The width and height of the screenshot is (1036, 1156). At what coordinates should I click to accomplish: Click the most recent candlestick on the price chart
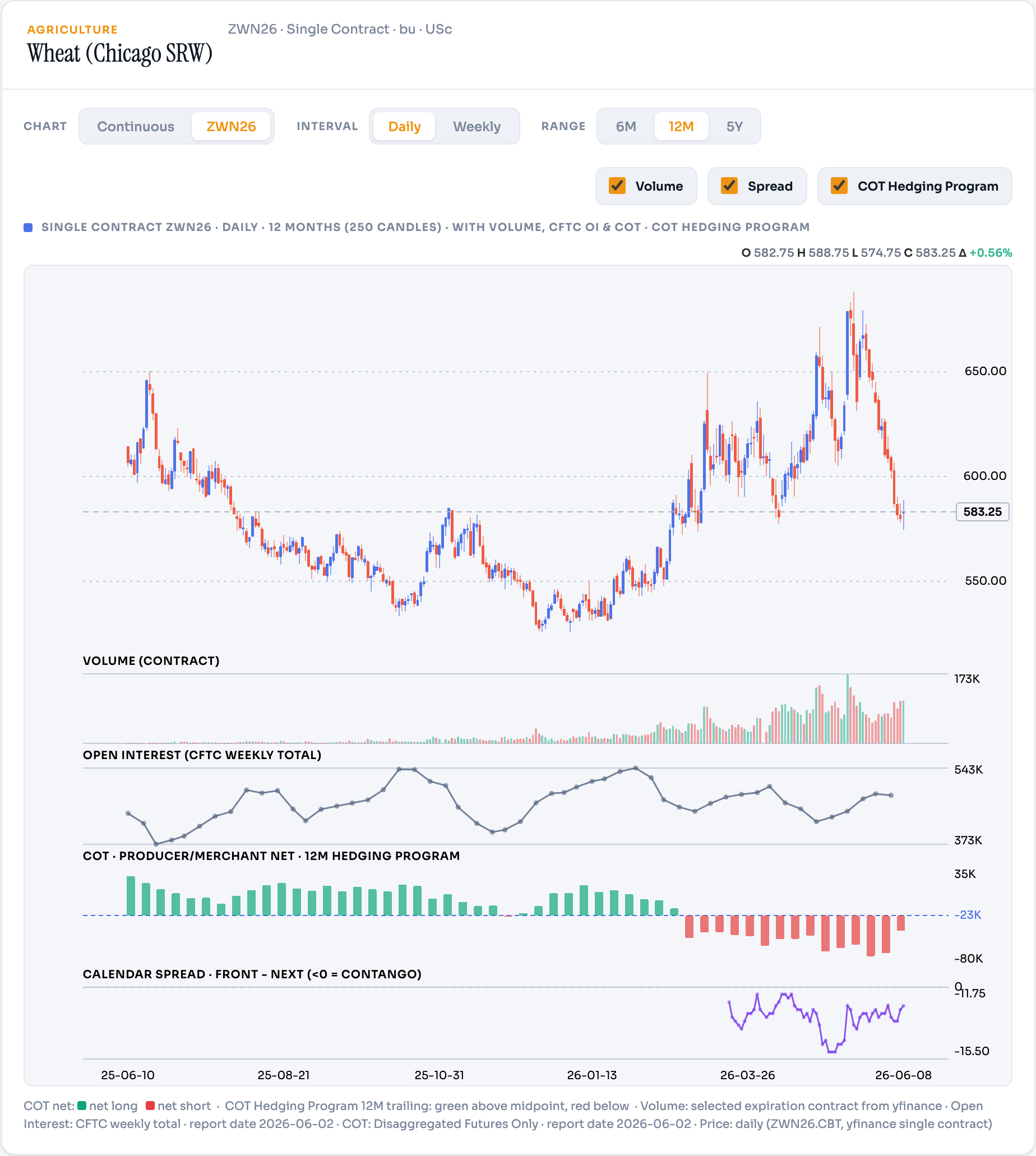[x=903, y=514]
